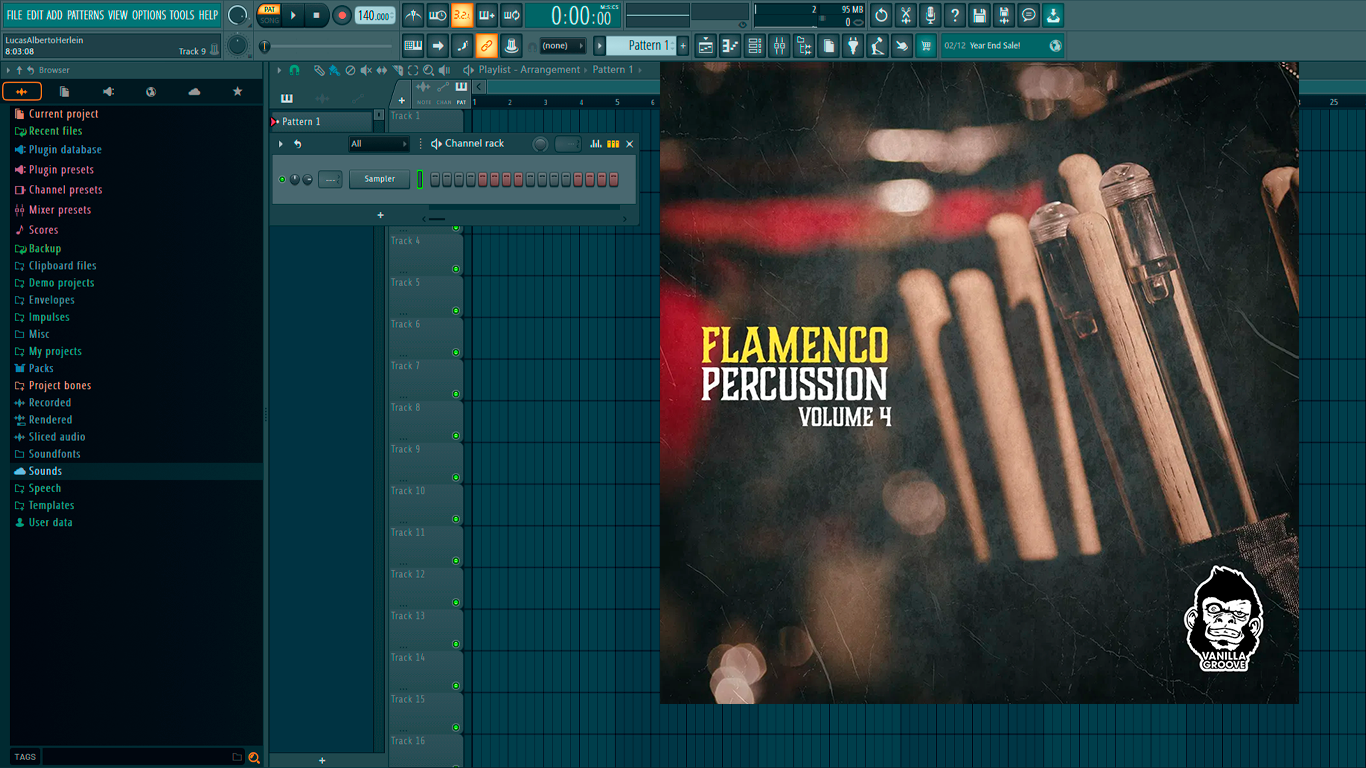Click the download arrow tray icon
1366x768 pixels.
pos(1053,15)
